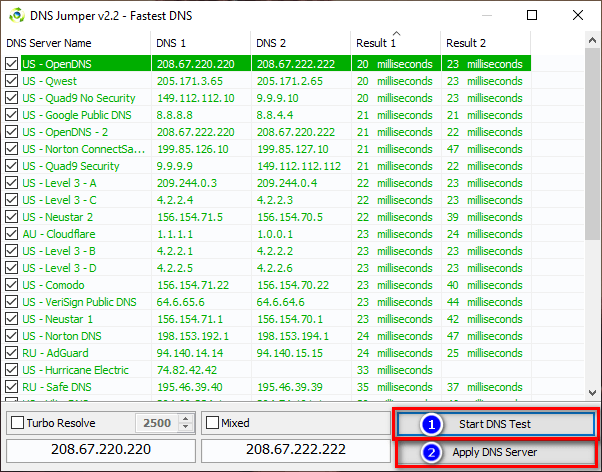The height and width of the screenshot is (472, 602).
Task: Toggle the US - Hurricane Electric checkbox
Action: coord(12,369)
